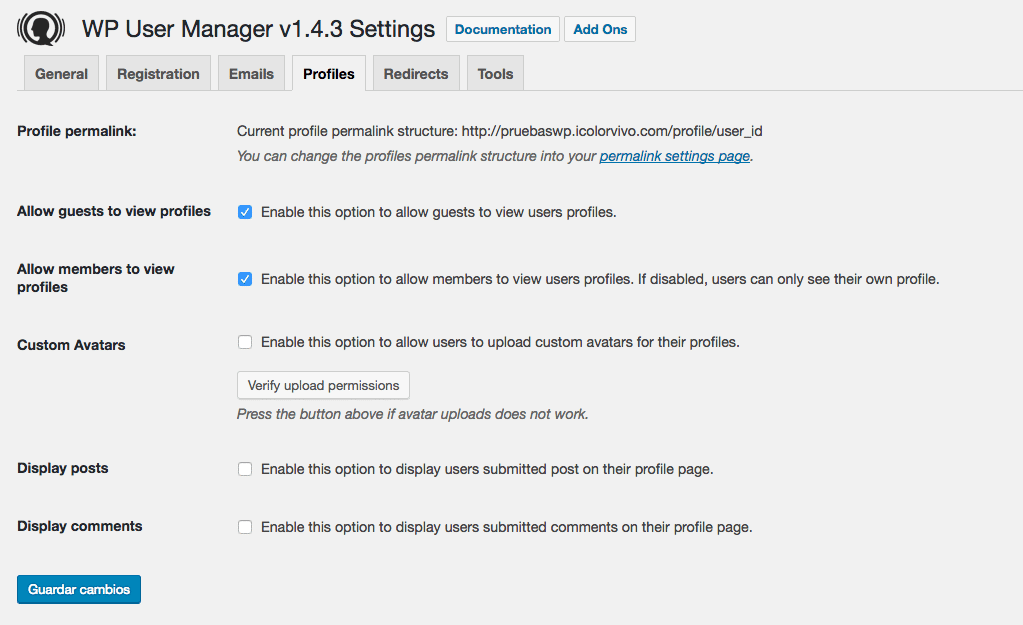Open the Emails tab

251,74
